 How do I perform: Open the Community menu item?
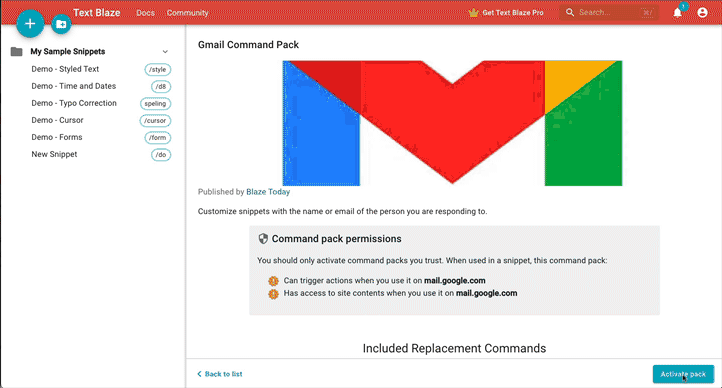pos(187,13)
